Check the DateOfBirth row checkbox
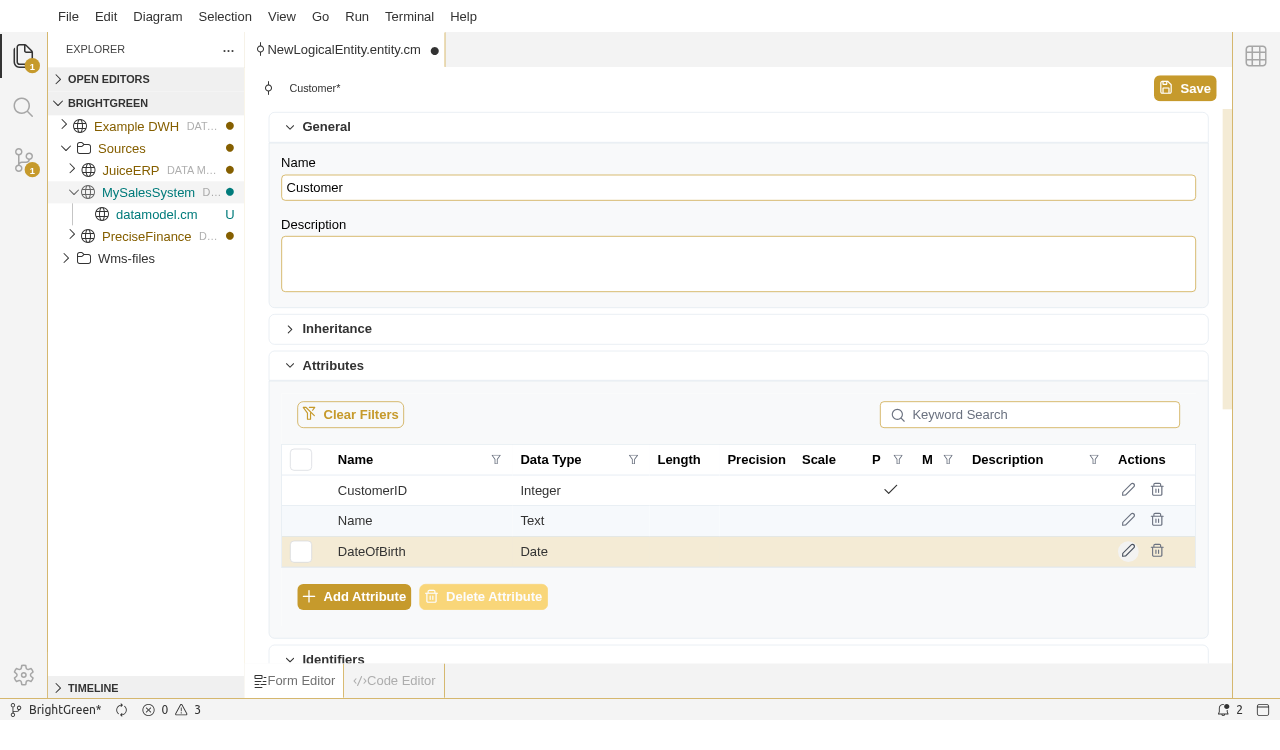 tap(301, 552)
